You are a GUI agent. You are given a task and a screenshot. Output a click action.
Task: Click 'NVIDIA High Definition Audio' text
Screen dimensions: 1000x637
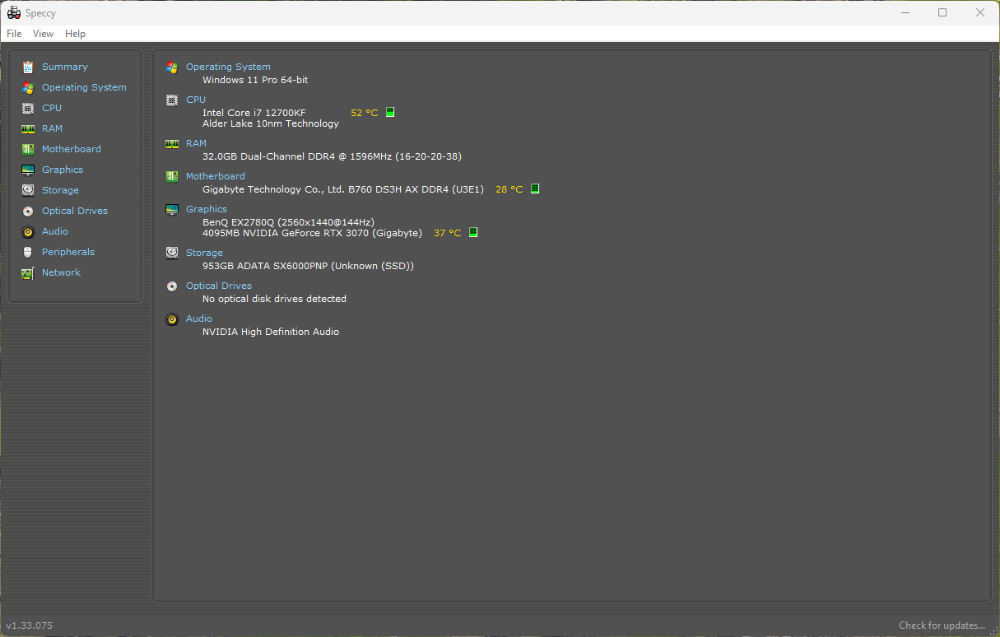270,332
